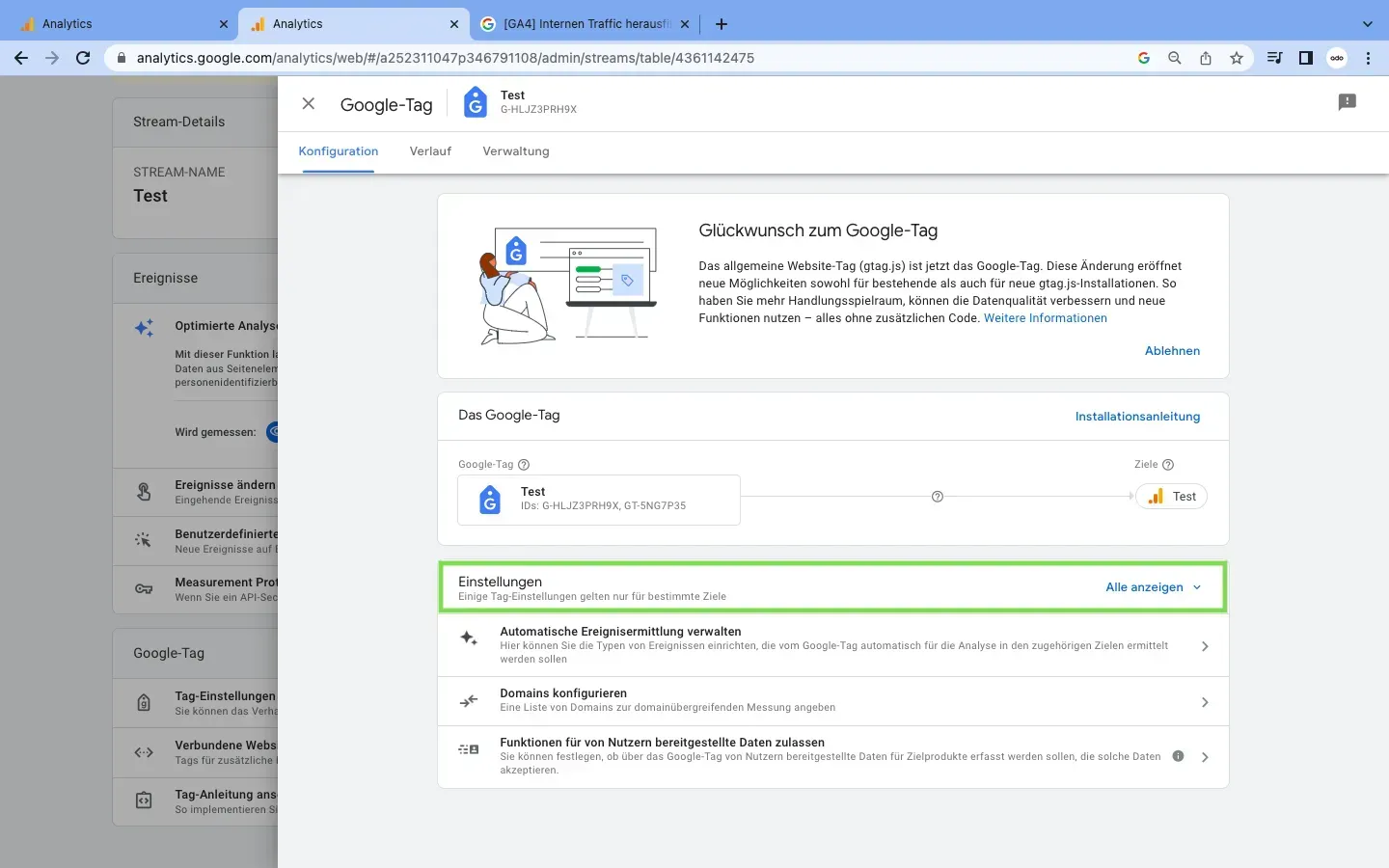Click the sparkle icon for automatic event detection
Viewport: 1389px width, 868px height.
[x=469, y=638]
